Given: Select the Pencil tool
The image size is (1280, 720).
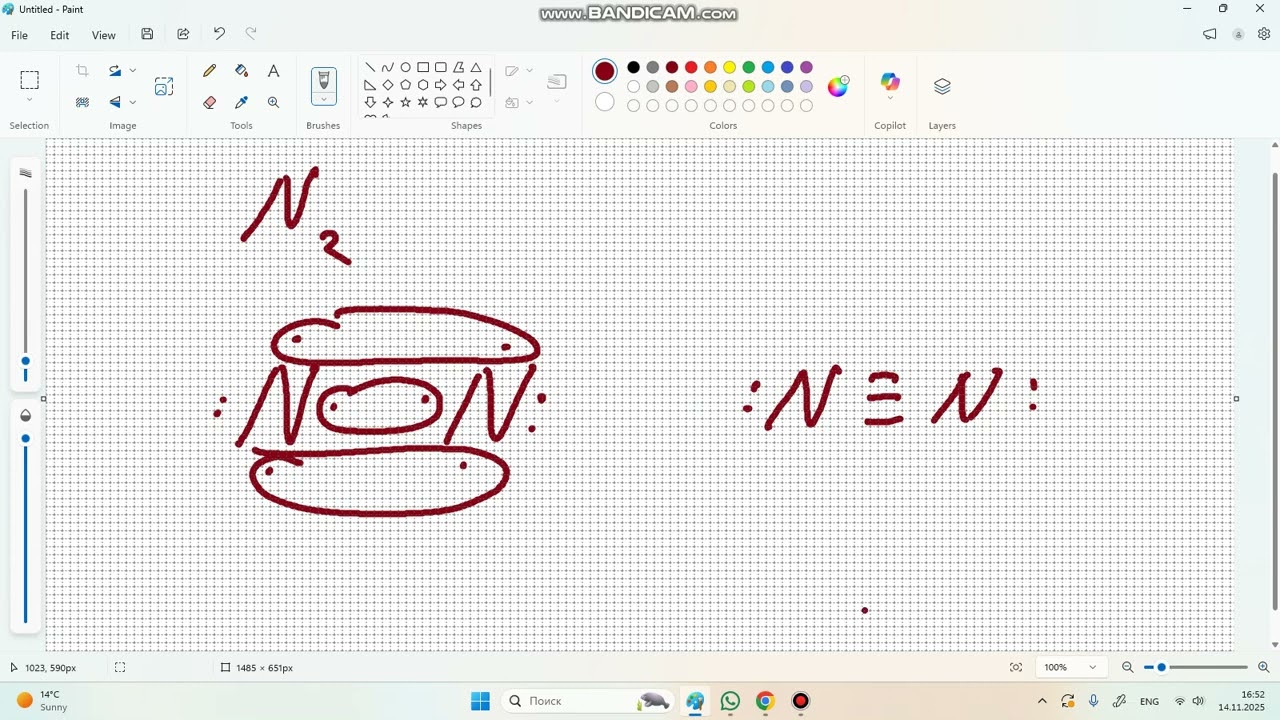Looking at the screenshot, I should [x=210, y=71].
